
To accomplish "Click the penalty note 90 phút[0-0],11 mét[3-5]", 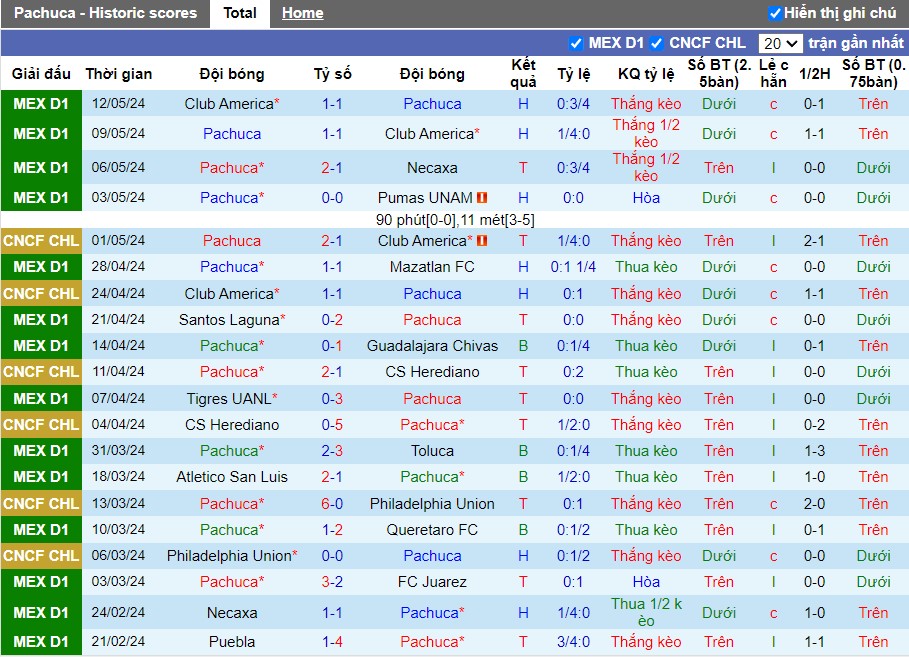I will 455,220.
